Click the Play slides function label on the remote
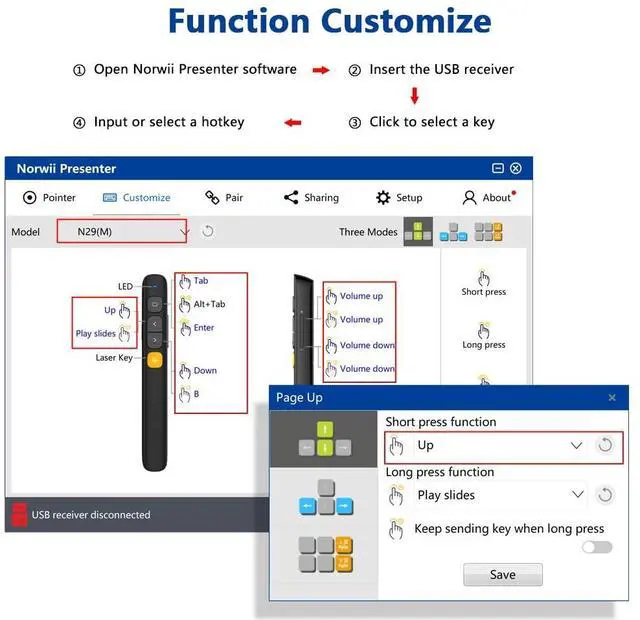The image size is (640, 620). [96, 333]
